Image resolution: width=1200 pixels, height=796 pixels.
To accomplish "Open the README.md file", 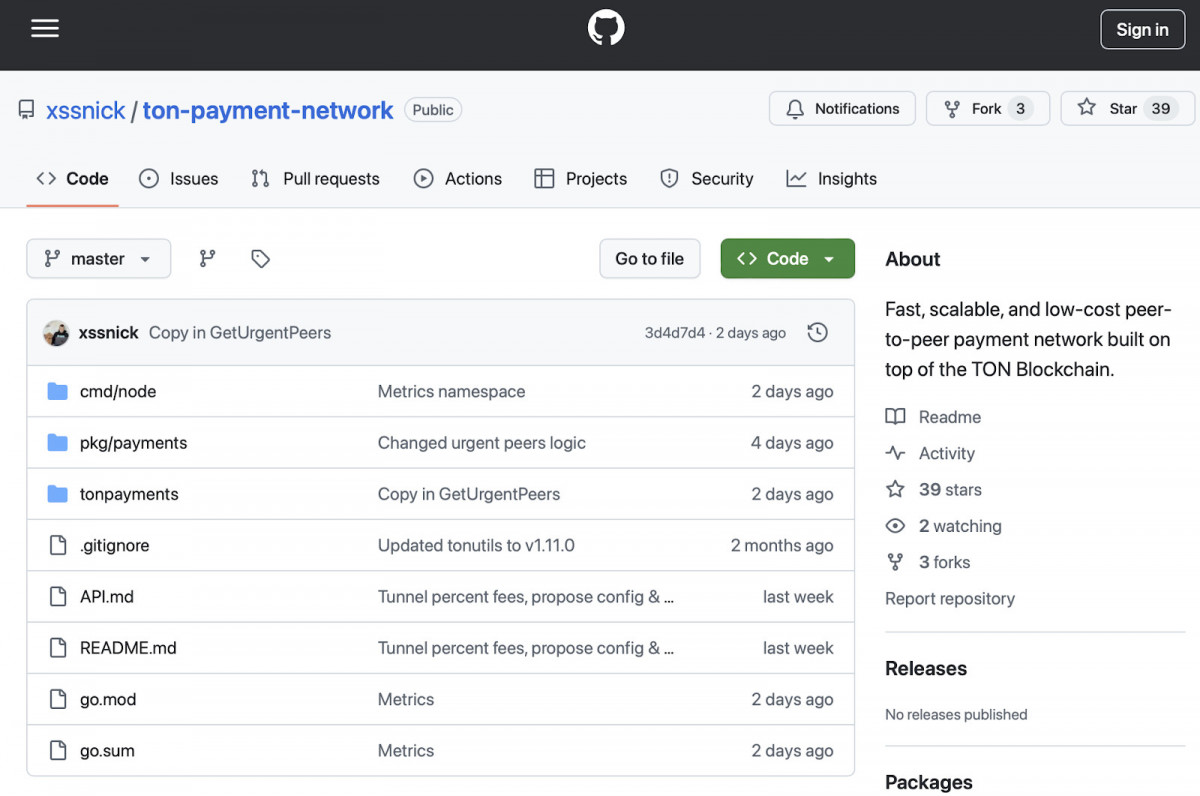I will 128,648.
